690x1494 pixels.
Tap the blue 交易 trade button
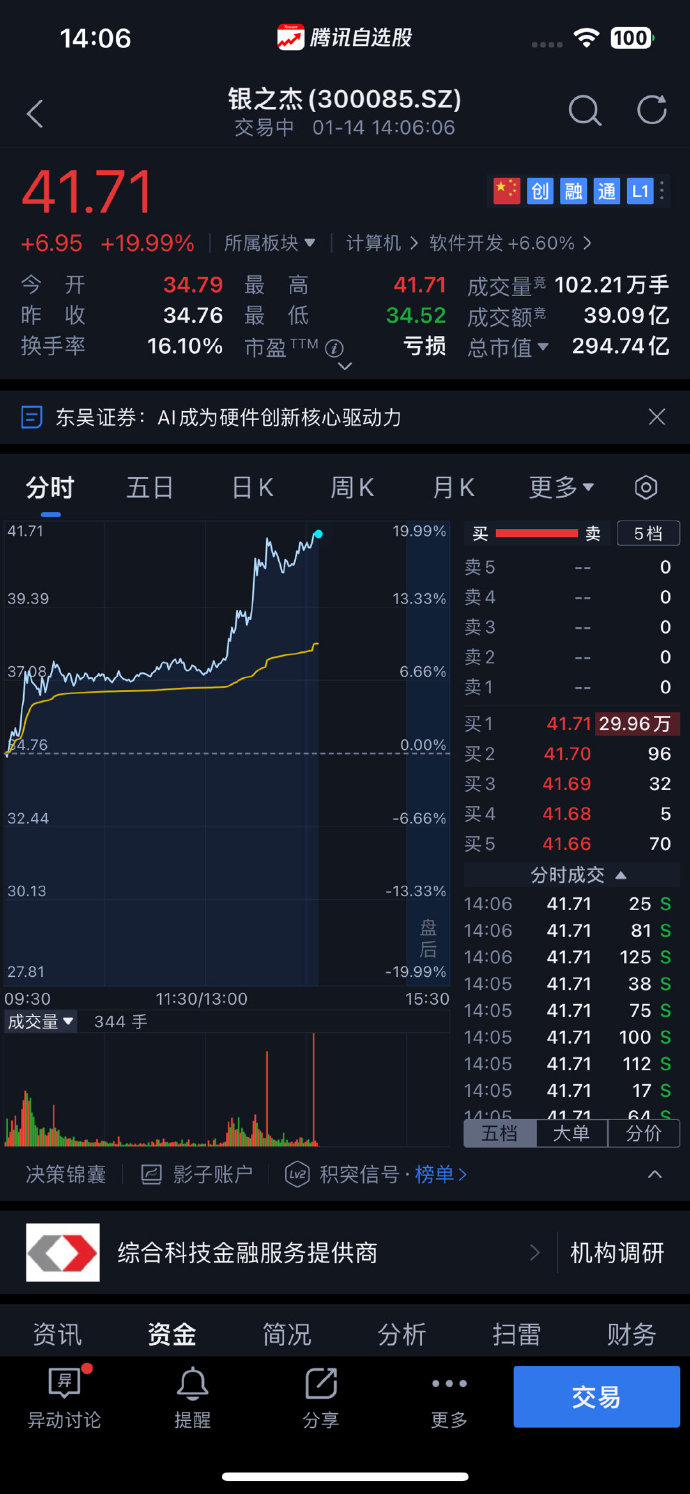coord(597,1396)
